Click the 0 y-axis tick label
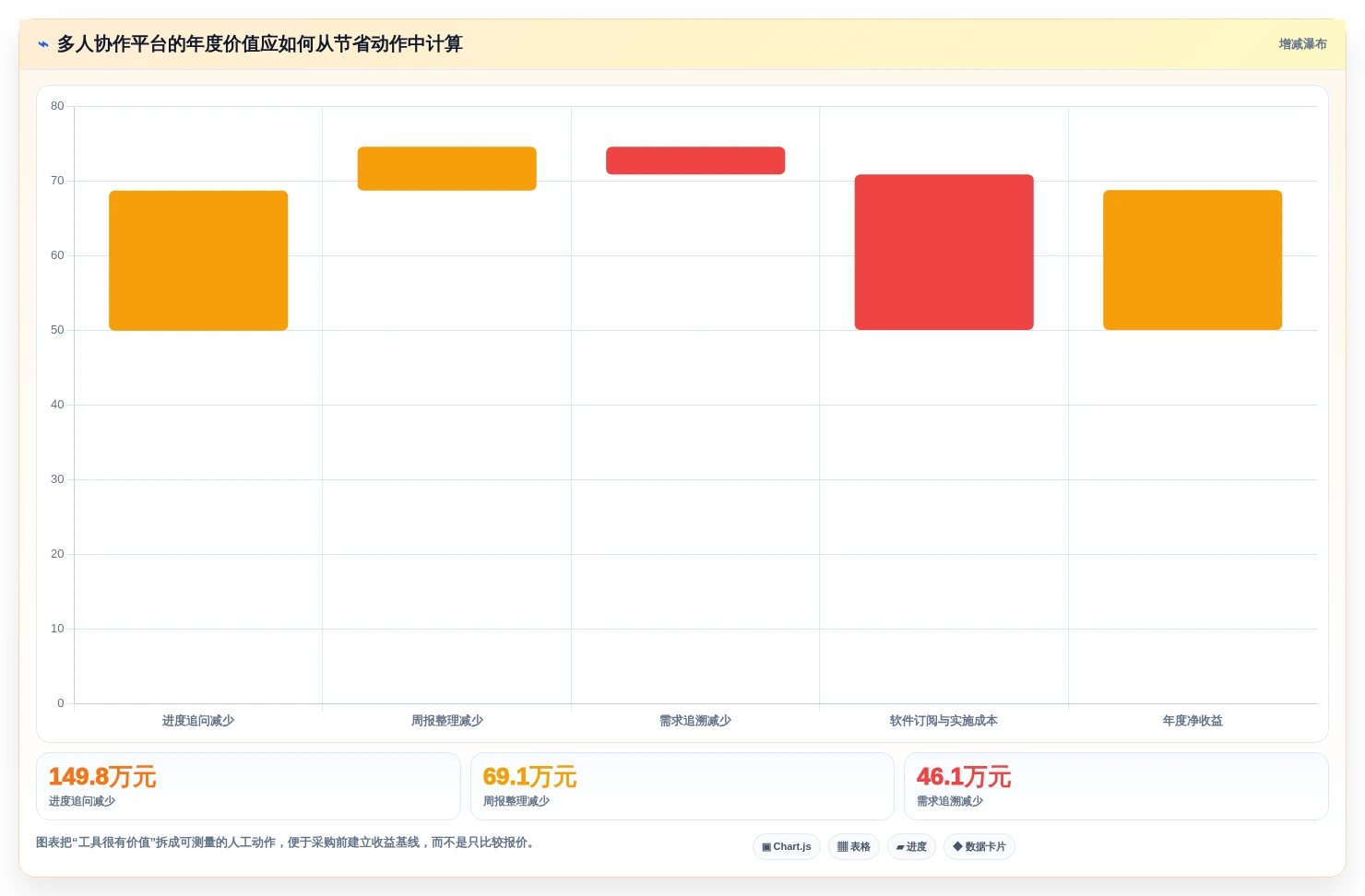Viewport: 1365px width, 896px height. coord(61,703)
